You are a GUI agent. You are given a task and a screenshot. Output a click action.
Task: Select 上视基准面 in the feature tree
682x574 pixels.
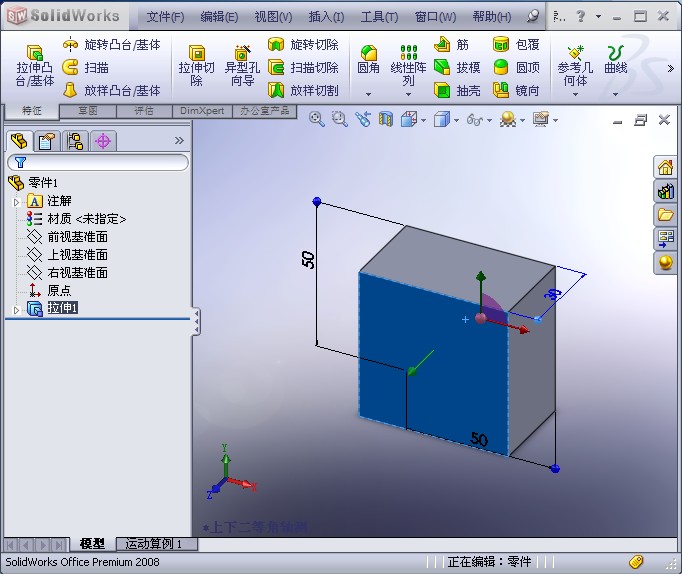pyautogui.click(x=68, y=255)
